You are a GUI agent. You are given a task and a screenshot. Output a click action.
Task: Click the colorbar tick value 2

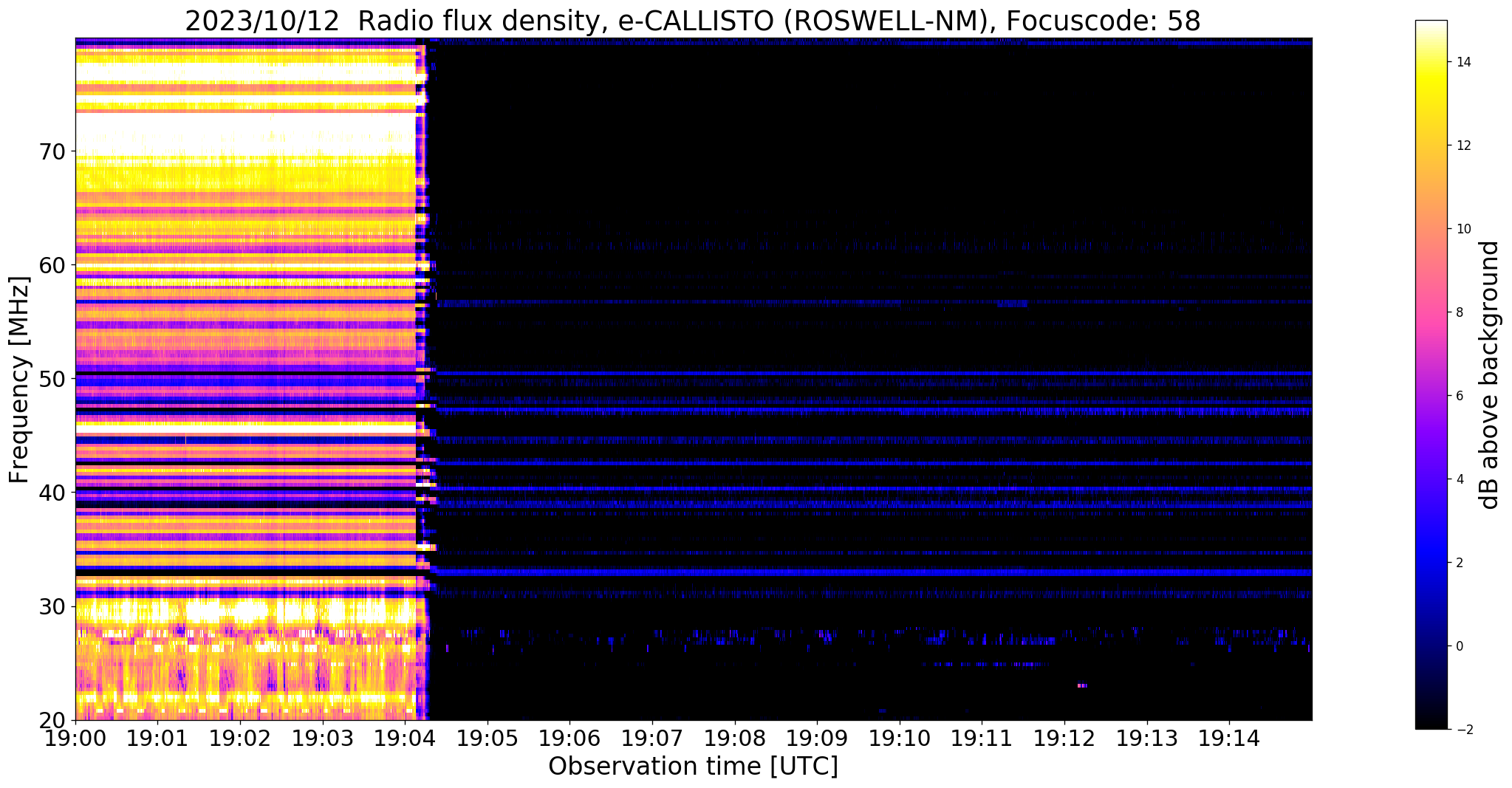[x=1459, y=563]
